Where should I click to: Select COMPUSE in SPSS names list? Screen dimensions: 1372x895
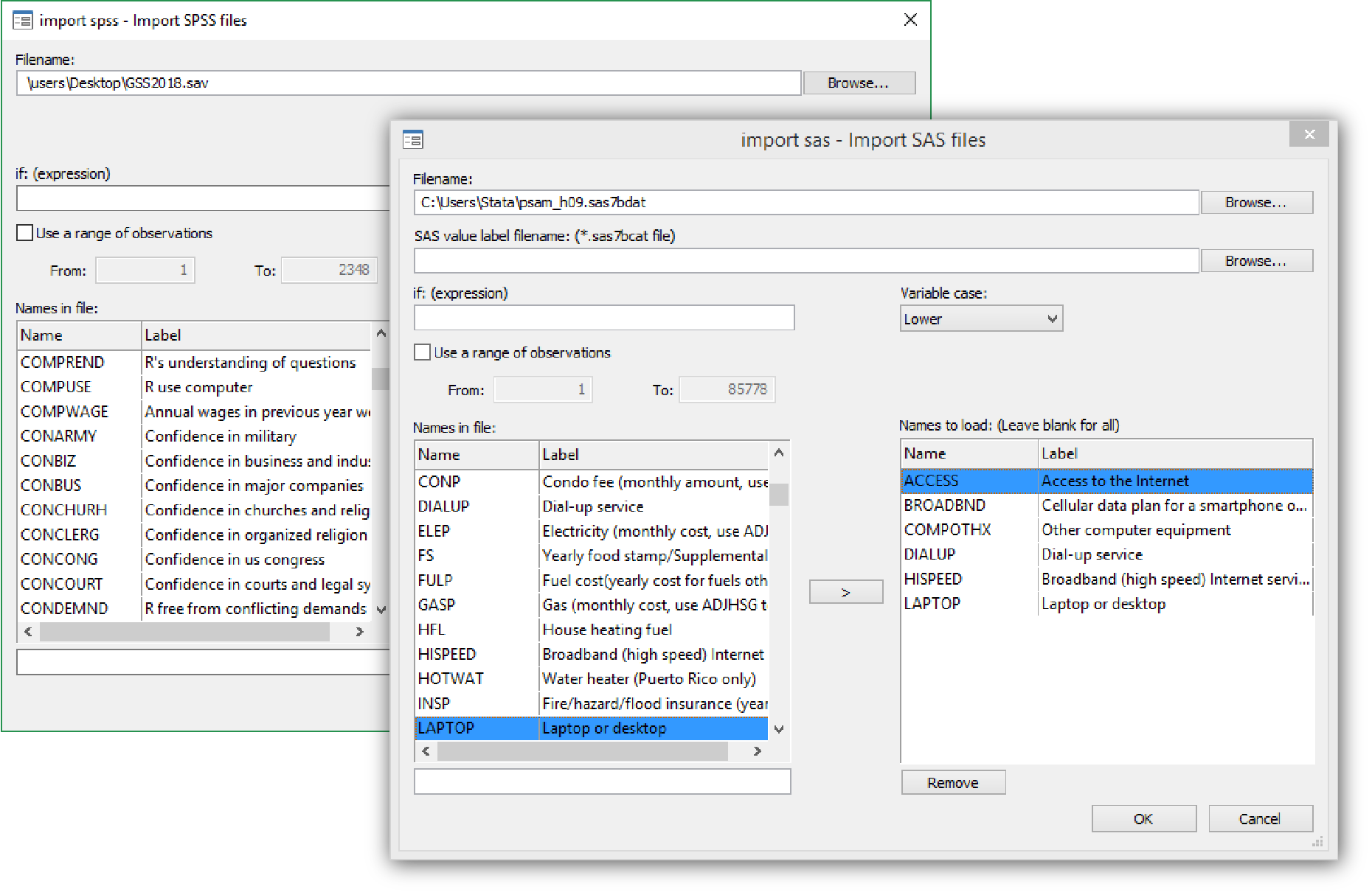tap(194, 386)
